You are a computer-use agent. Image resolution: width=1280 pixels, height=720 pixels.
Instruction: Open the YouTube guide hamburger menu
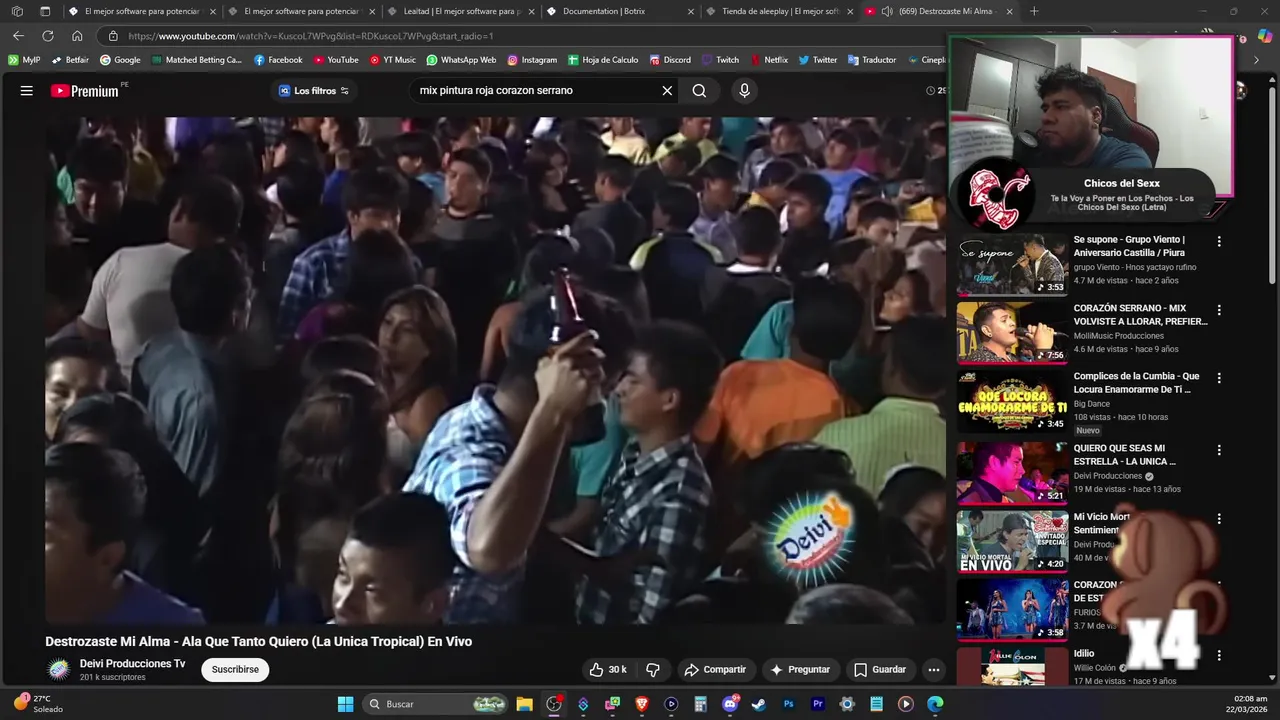(27, 91)
